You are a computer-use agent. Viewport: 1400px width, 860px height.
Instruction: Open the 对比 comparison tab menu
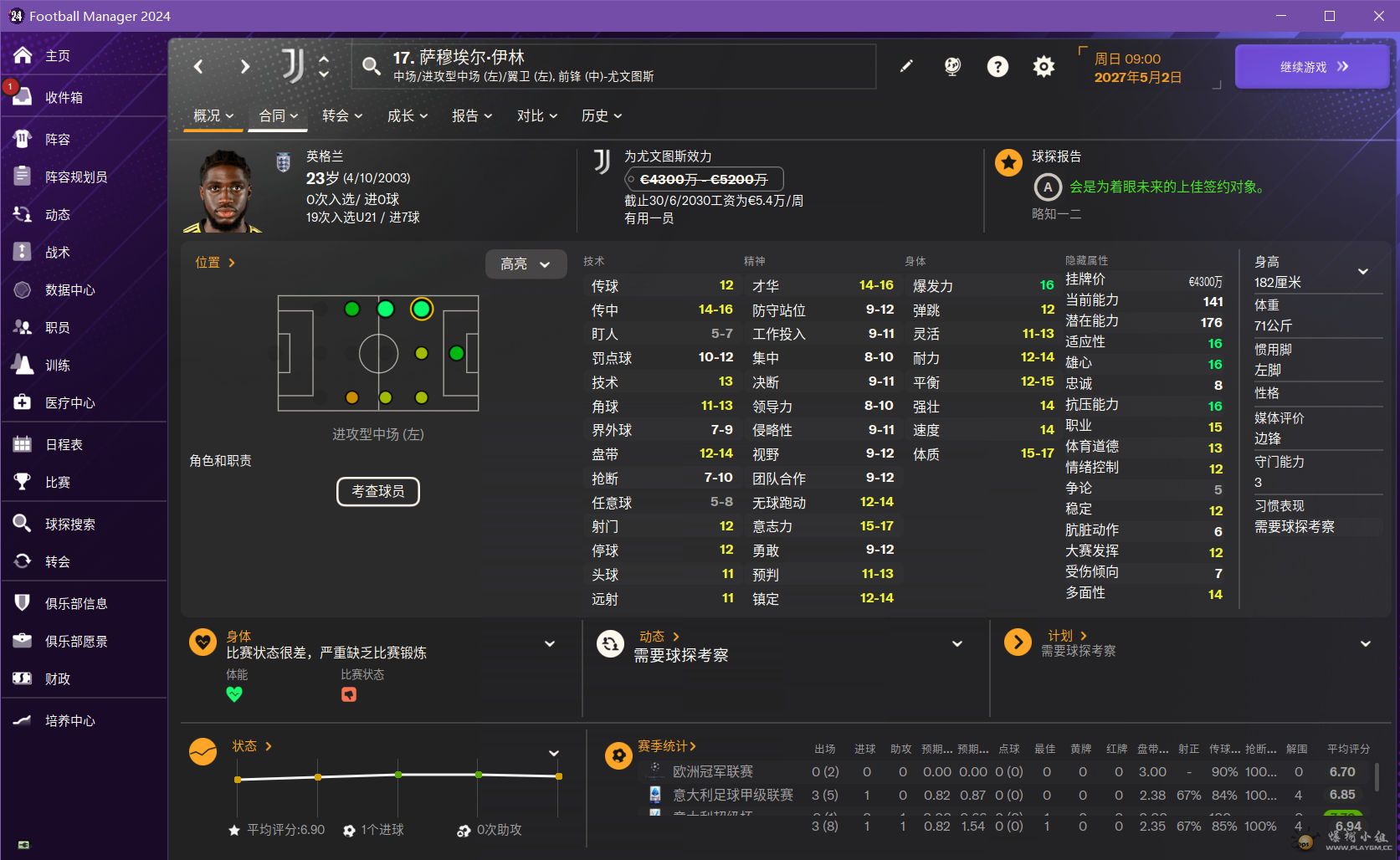coord(537,115)
